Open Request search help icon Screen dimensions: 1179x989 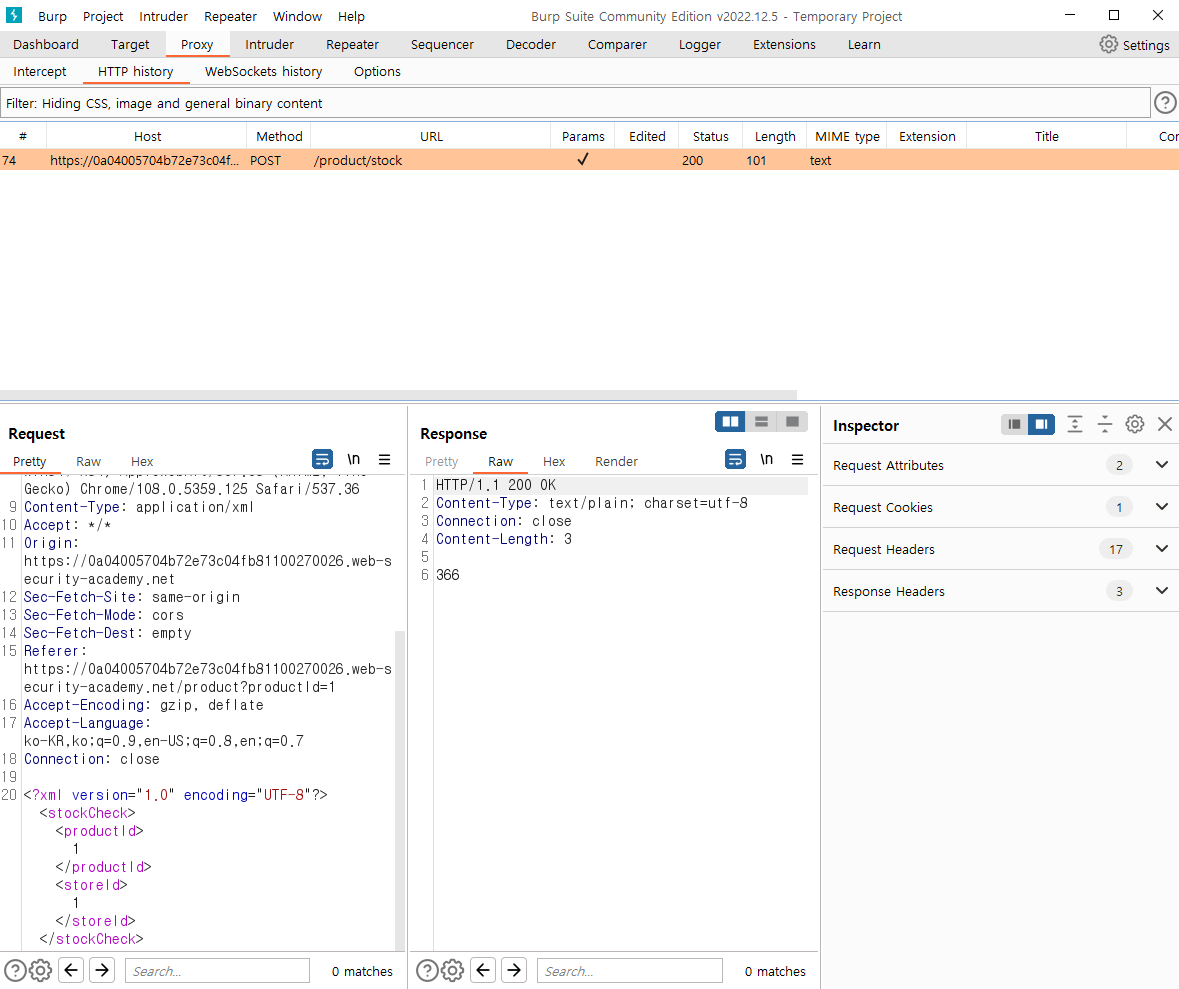pos(15,970)
